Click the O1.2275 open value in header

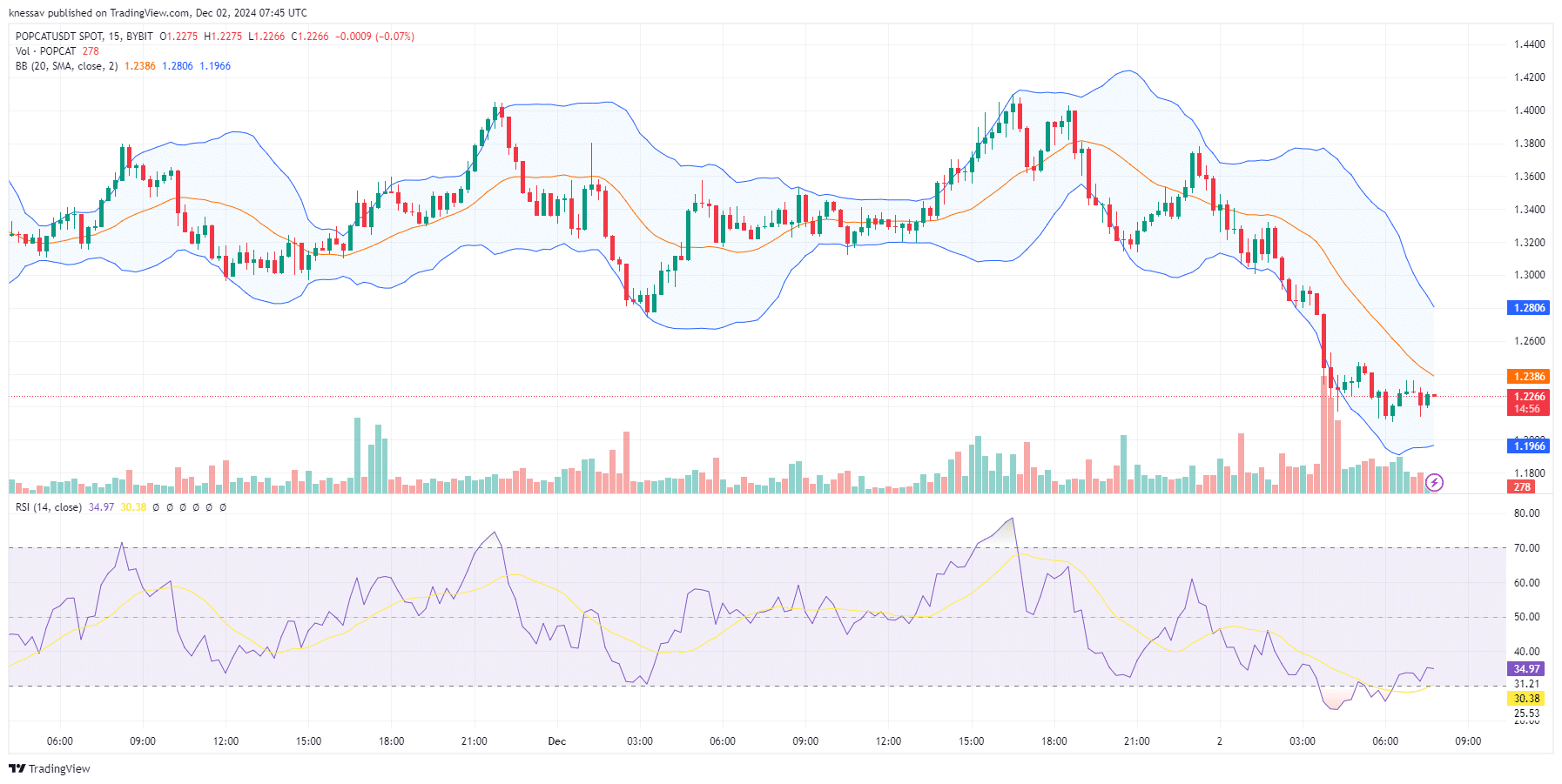coord(178,37)
